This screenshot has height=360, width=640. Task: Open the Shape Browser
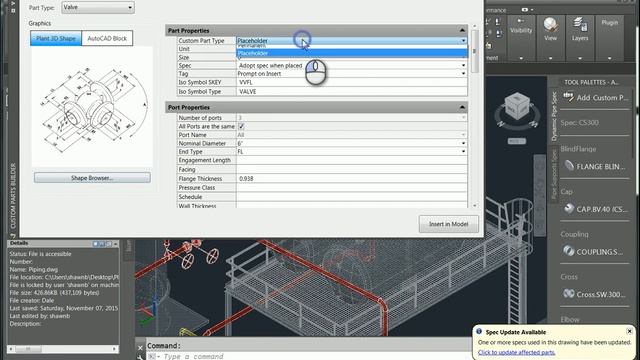(92, 178)
